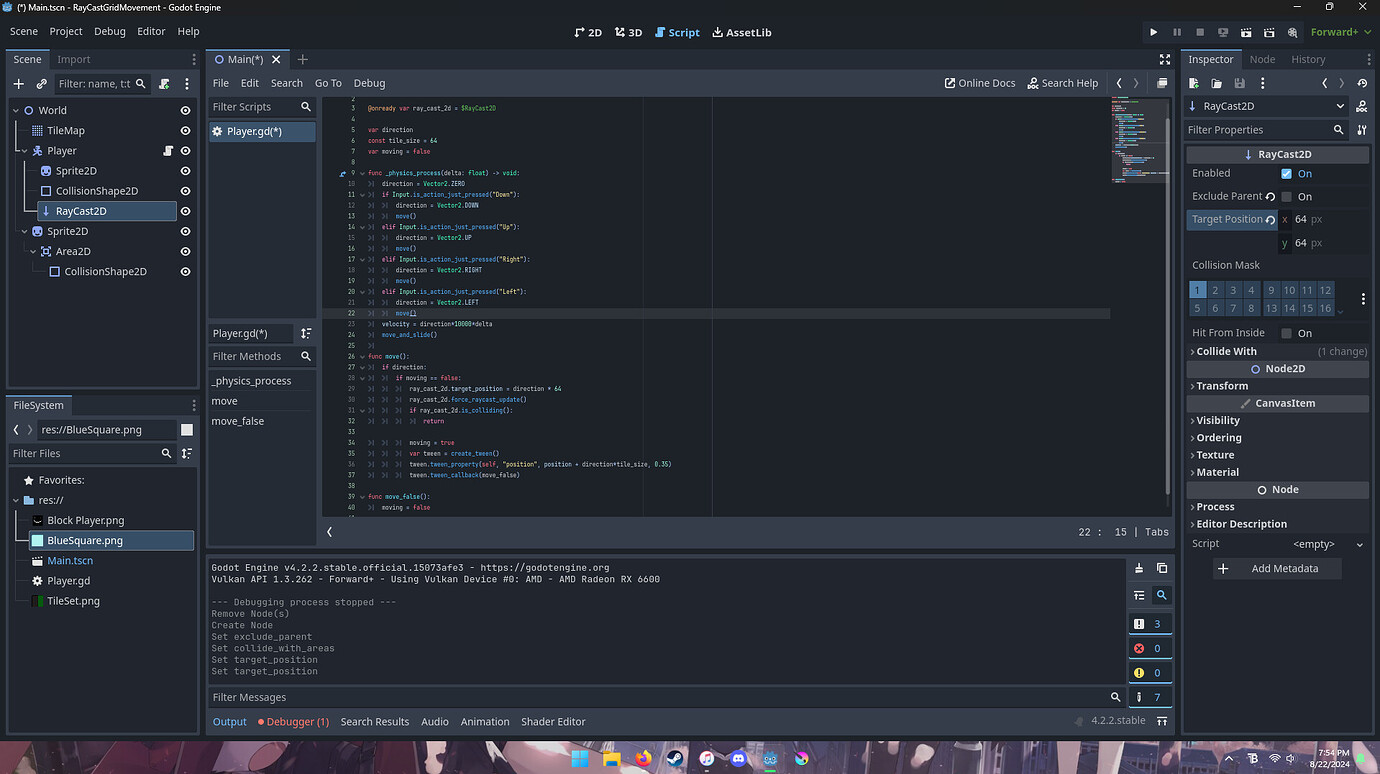Open the Forward+ renderer dropdown
Viewport: 1380px width, 774px height.
pyautogui.click(x=1339, y=32)
